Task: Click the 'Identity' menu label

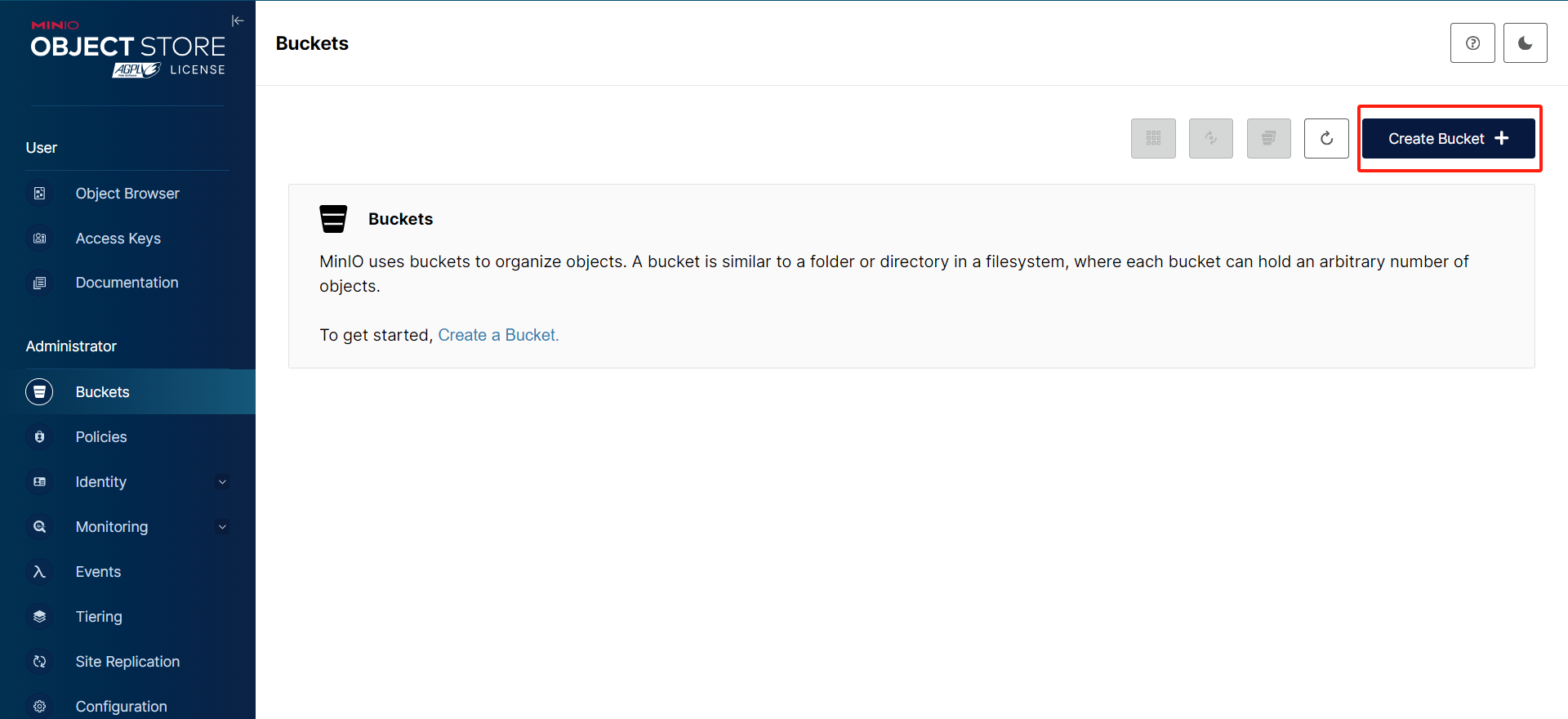Action: [x=101, y=482]
